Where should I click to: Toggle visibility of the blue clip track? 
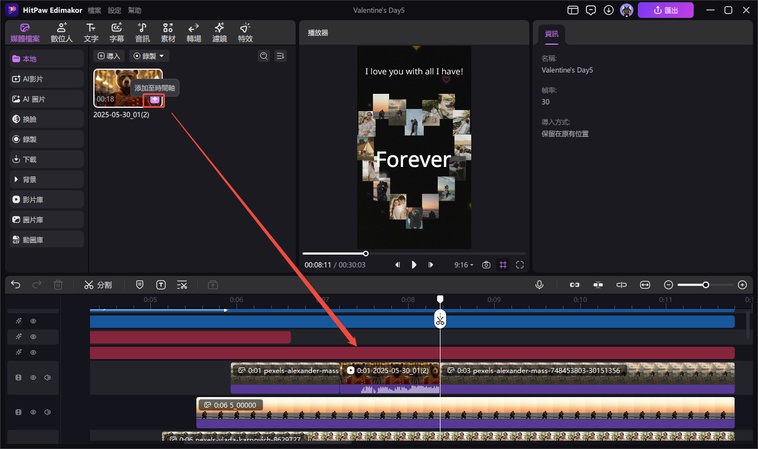pyautogui.click(x=33, y=321)
